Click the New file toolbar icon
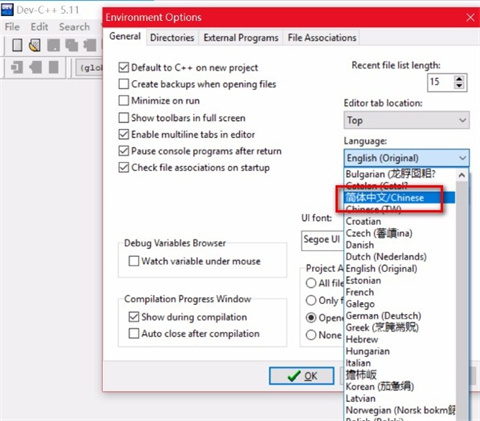This screenshot has height=421, width=480. [x=17, y=45]
